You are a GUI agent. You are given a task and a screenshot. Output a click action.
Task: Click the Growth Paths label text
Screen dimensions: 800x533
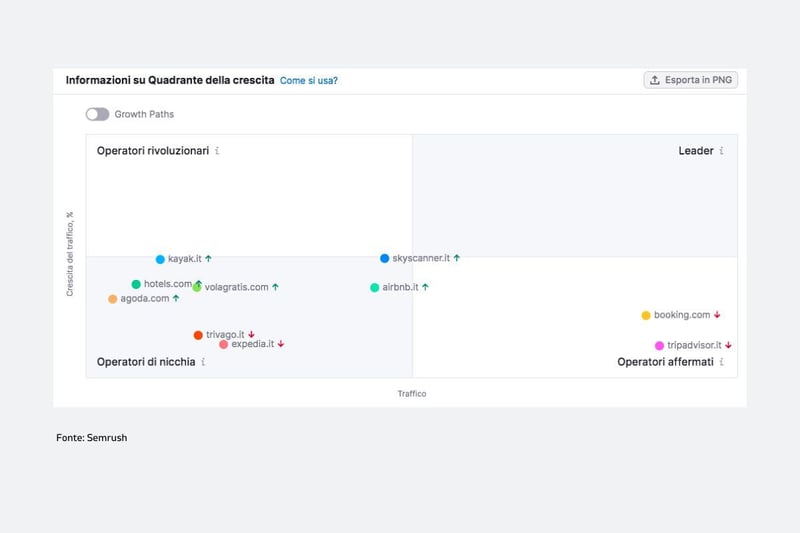144,114
